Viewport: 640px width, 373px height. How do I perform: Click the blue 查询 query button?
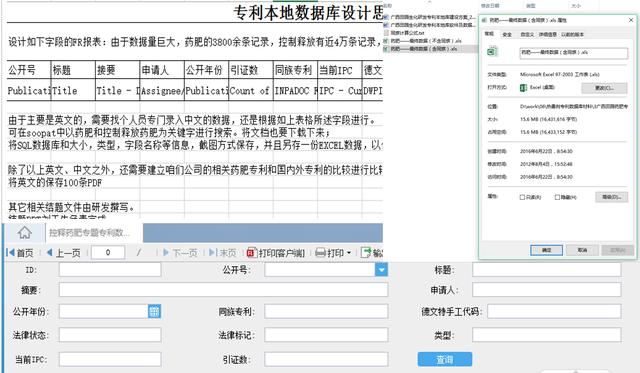pyautogui.click(x=444, y=360)
